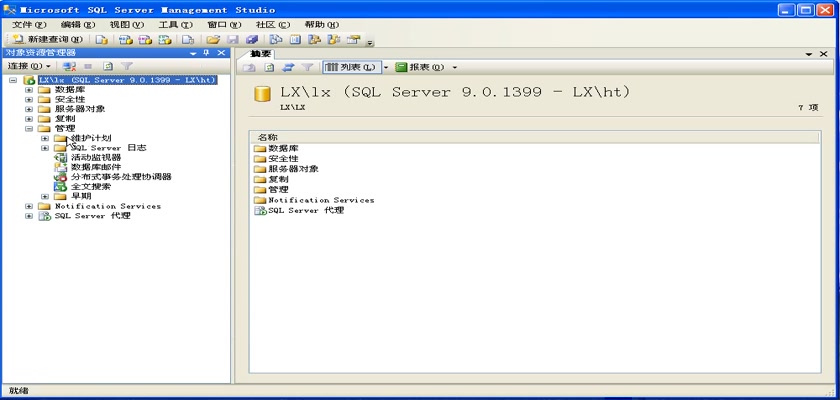840x400 pixels.
Task: Open the 连接 dropdown in Object Explorer
Action: [29, 66]
